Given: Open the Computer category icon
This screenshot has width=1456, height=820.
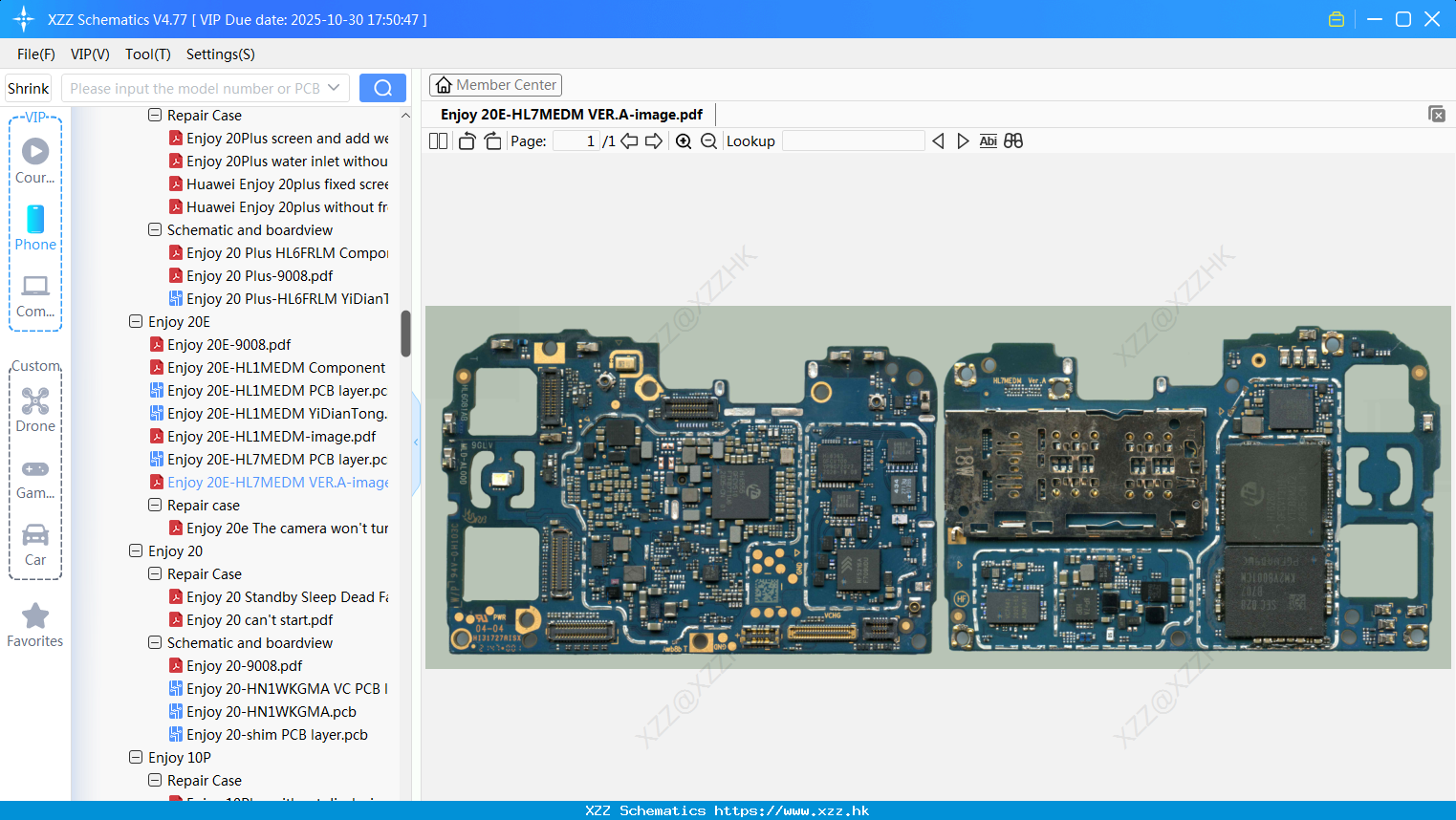Looking at the screenshot, I should click(35, 286).
